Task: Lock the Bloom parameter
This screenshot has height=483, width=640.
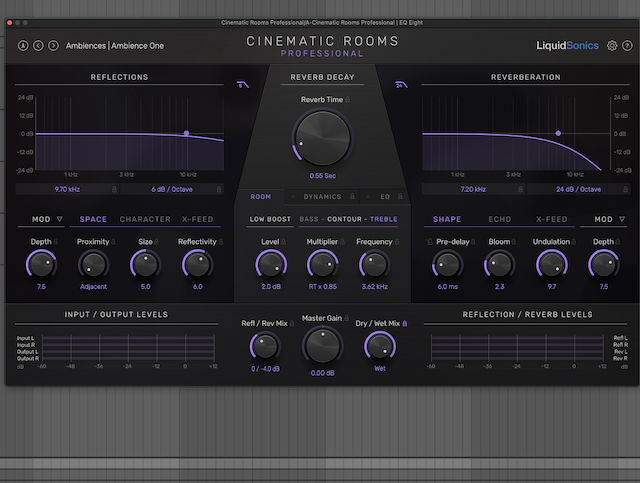Action: pos(514,242)
